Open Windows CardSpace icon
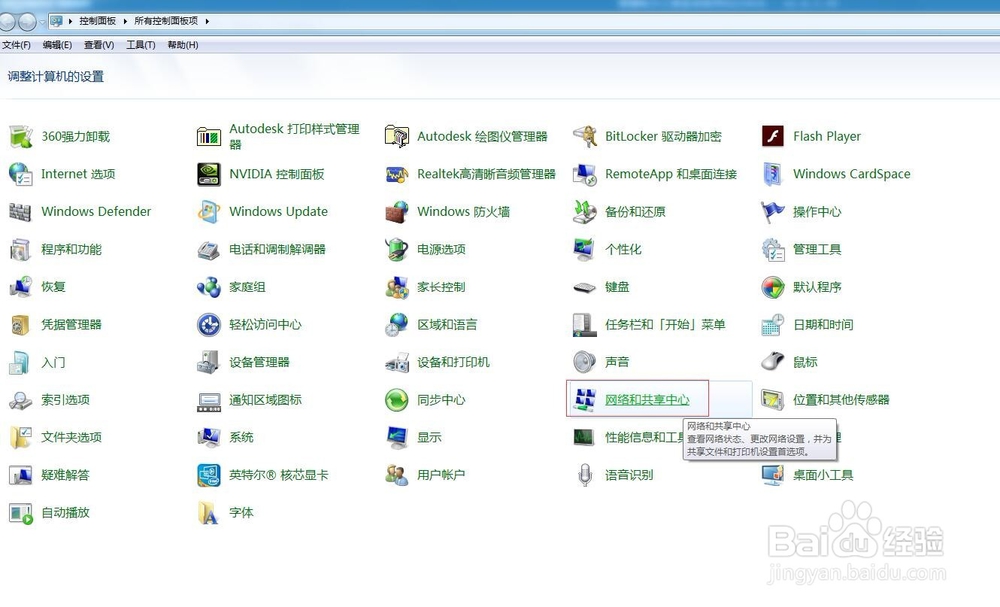Viewport: 1000px width, 607px height. (x=772, y=174)
